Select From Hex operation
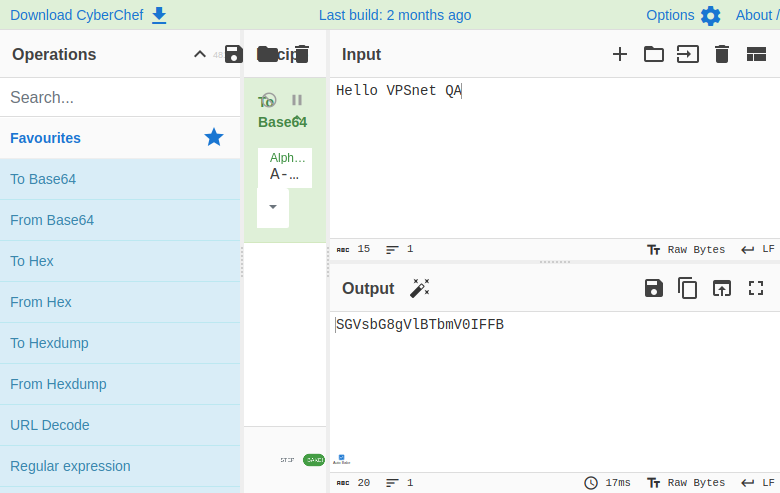Screen dimensions: 780x493 tap(120, 302)
